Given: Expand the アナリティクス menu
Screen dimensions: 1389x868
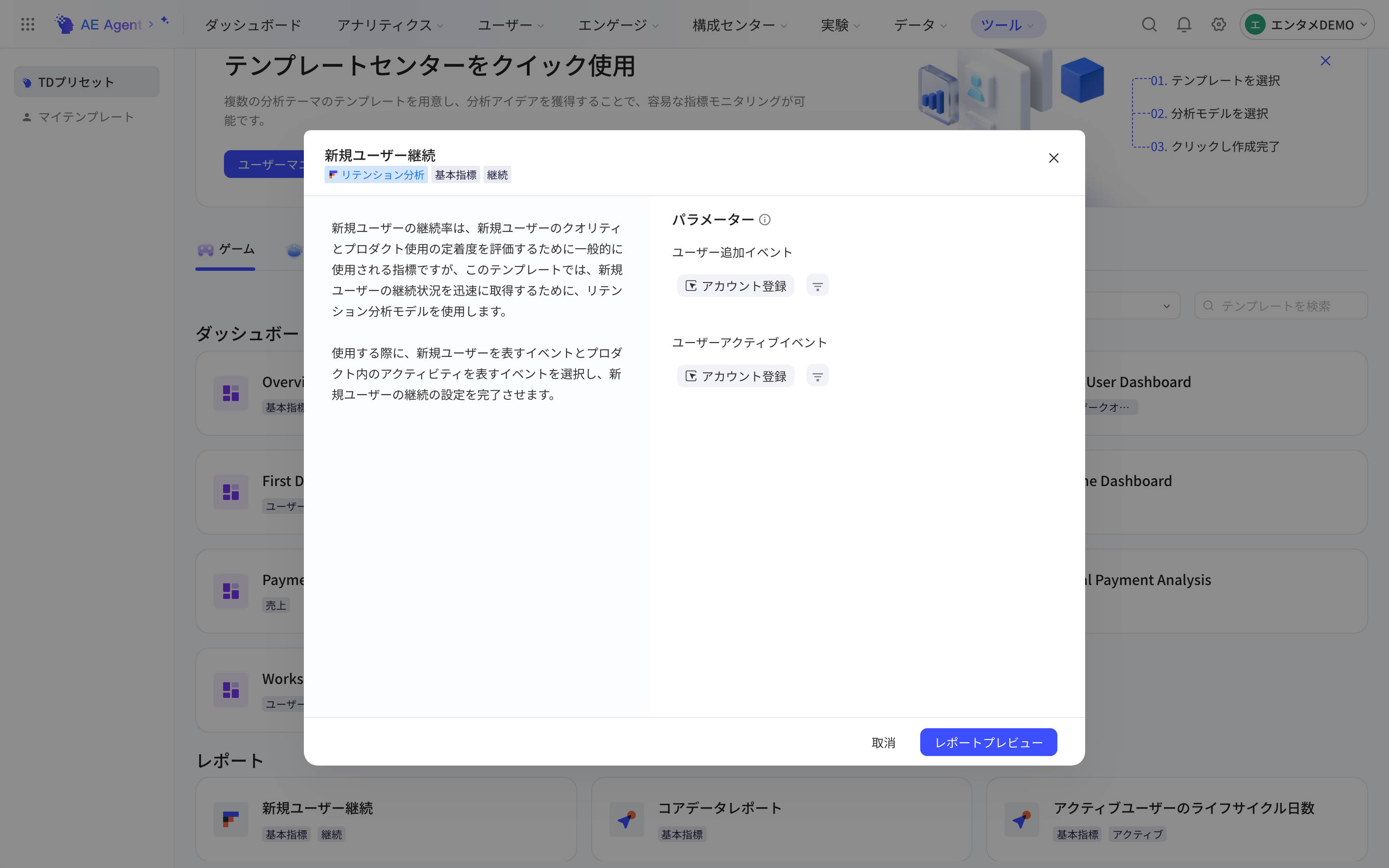Looking at the screenshot, I should 390,25.
